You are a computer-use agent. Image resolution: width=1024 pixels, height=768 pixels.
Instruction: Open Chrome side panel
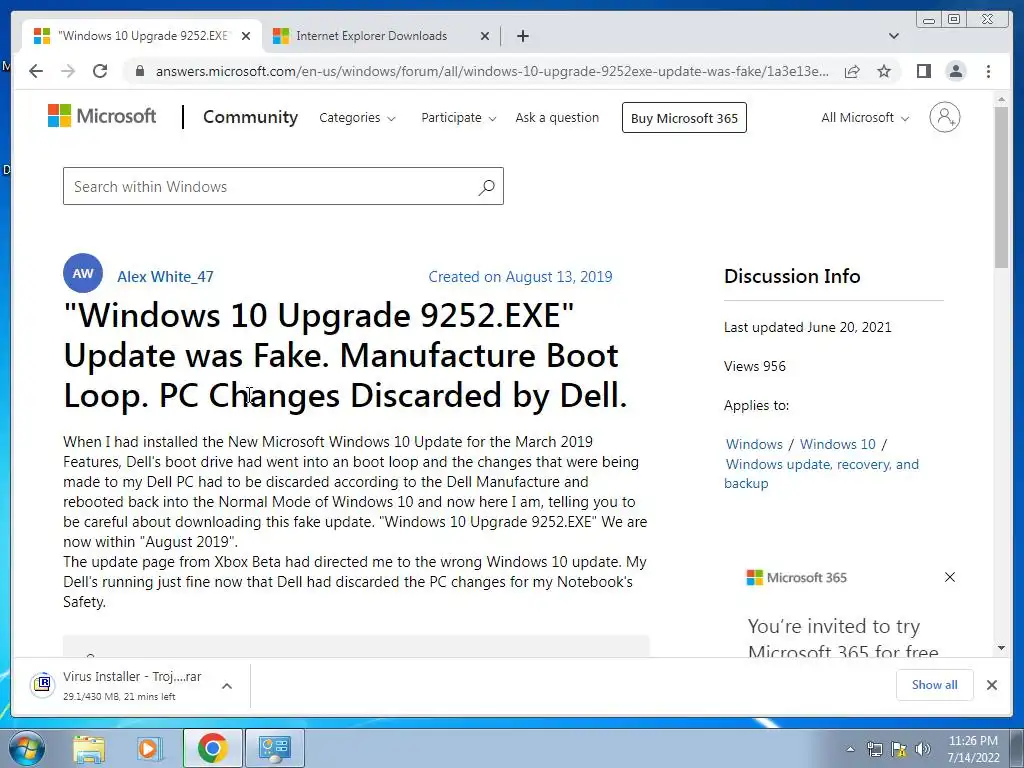923,71
